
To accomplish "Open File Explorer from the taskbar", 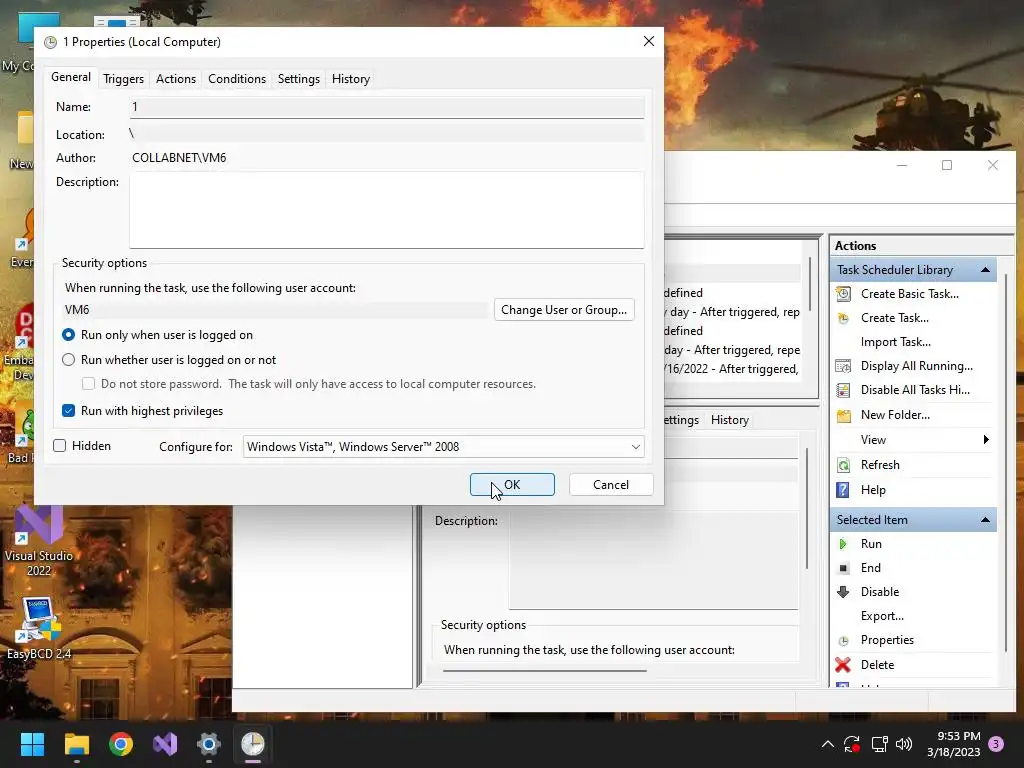I will point(76,744).
